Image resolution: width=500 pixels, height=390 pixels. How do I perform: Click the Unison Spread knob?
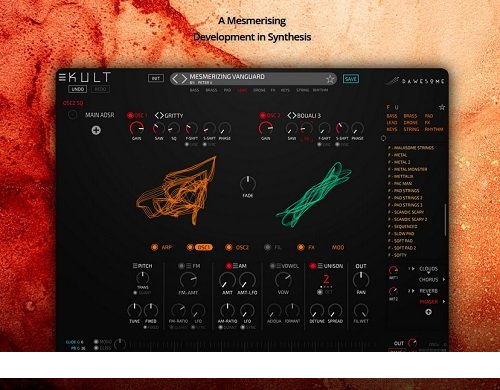[335, 310]
